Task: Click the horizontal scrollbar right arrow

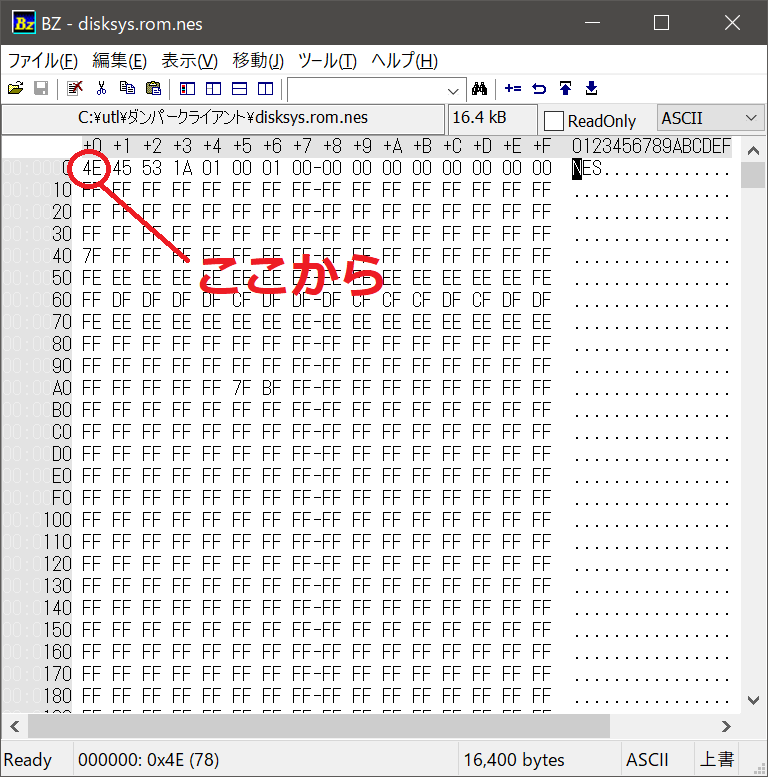Action: coord(727,727)
